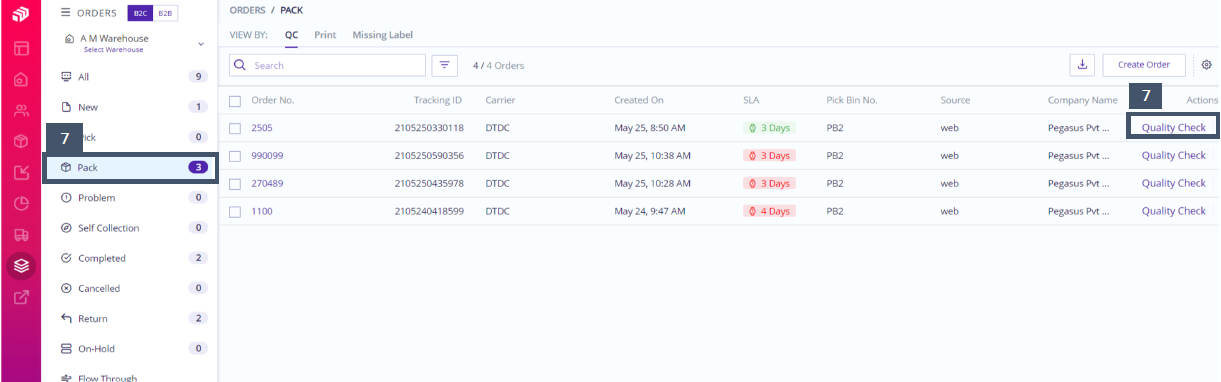The height and width of the screenshot is (382, 1221).
Task: Open order number 2505
Action: pyautogui.click(x=262, y=128)
